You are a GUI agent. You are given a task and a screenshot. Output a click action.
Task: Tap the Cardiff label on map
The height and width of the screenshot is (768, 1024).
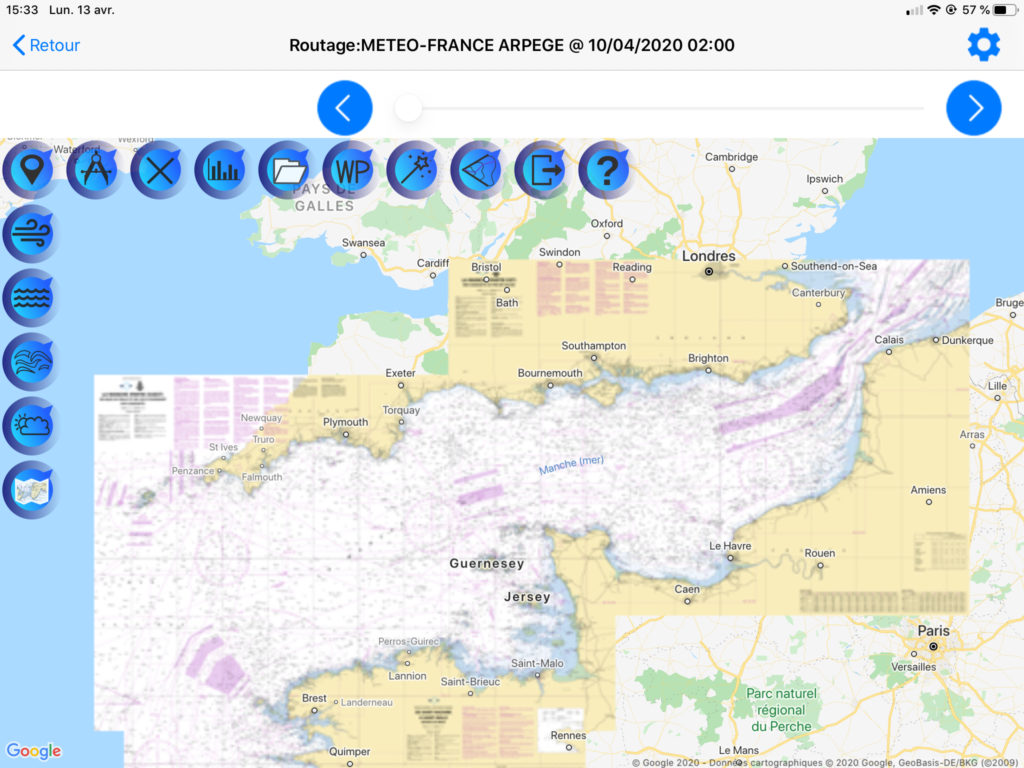tap(433, 263)
